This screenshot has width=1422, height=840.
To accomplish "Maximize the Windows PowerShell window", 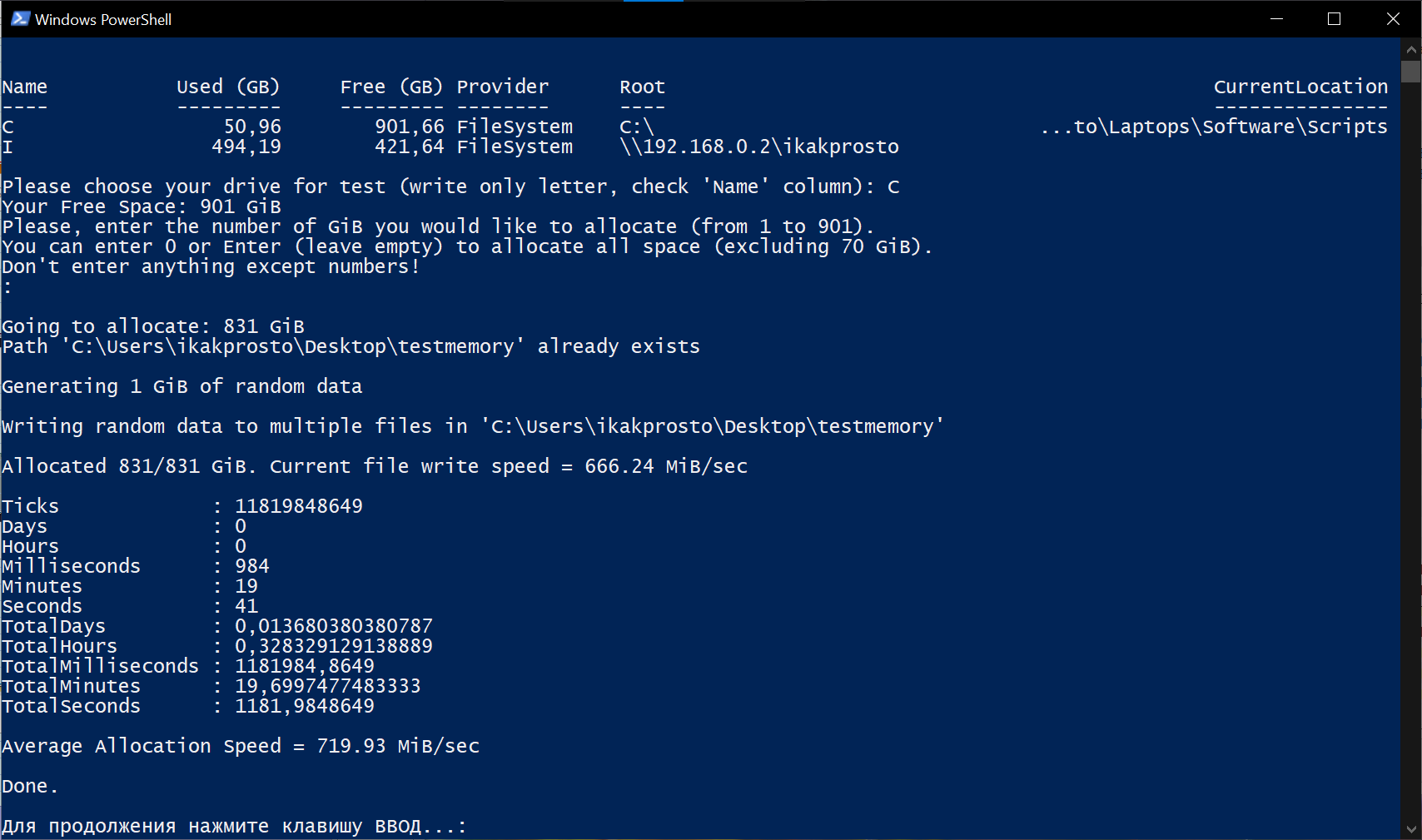I will (x=1334, y=18).
